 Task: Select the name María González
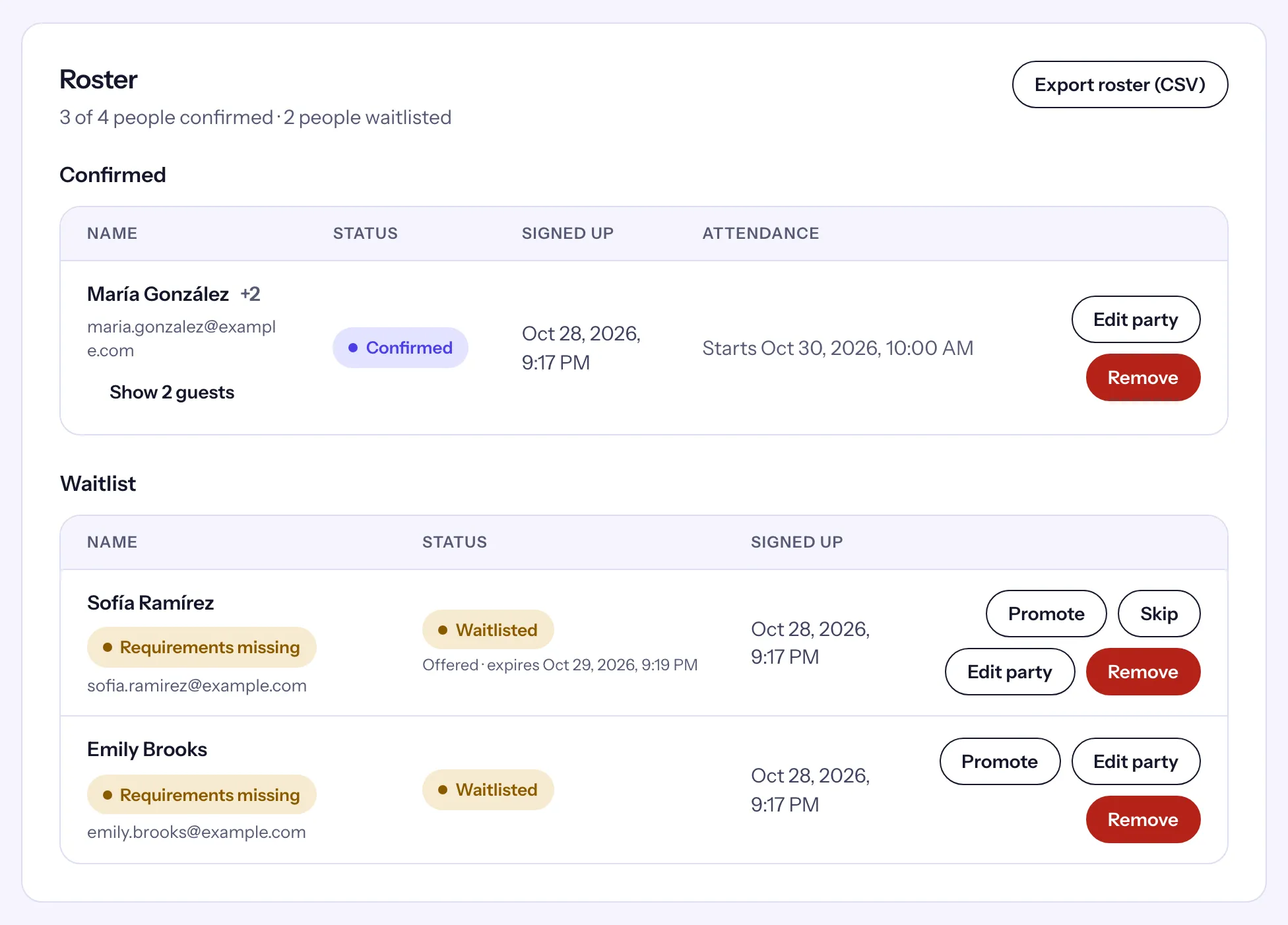[x=158, y=294]
